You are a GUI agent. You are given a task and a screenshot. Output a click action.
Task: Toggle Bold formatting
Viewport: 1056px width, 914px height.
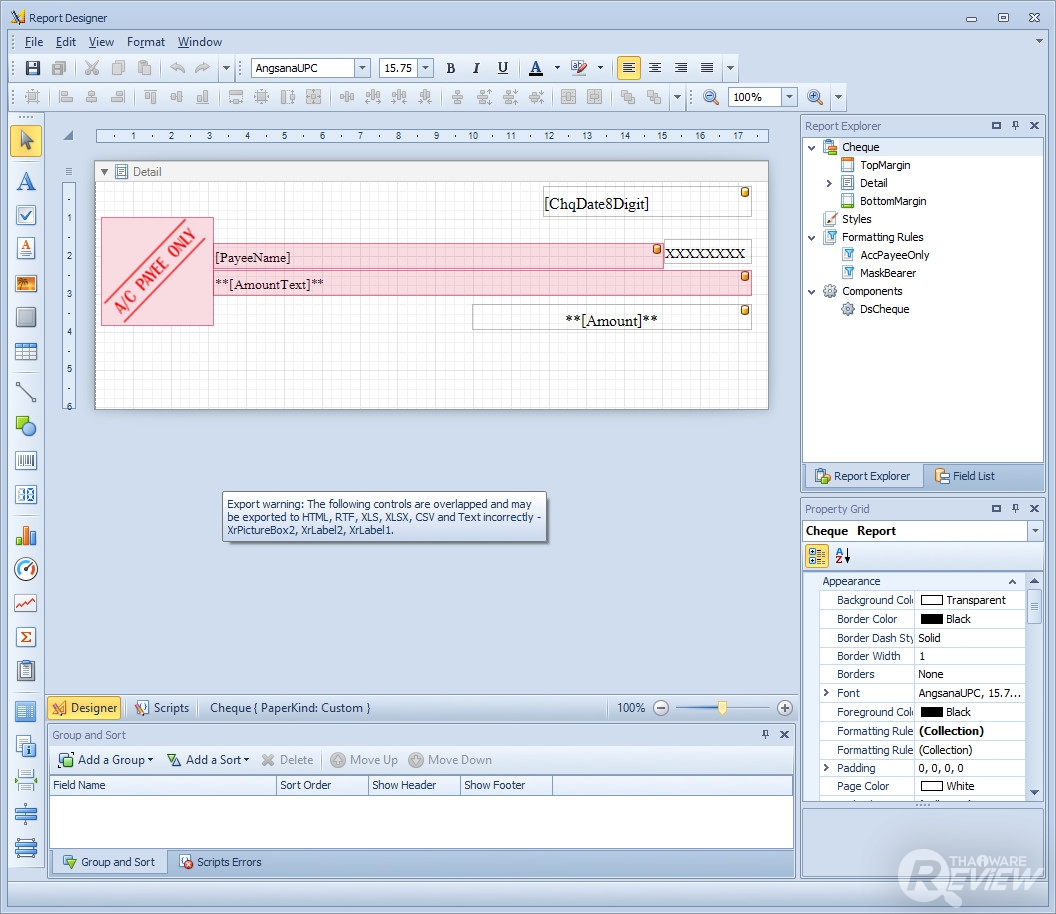[451, 68]
